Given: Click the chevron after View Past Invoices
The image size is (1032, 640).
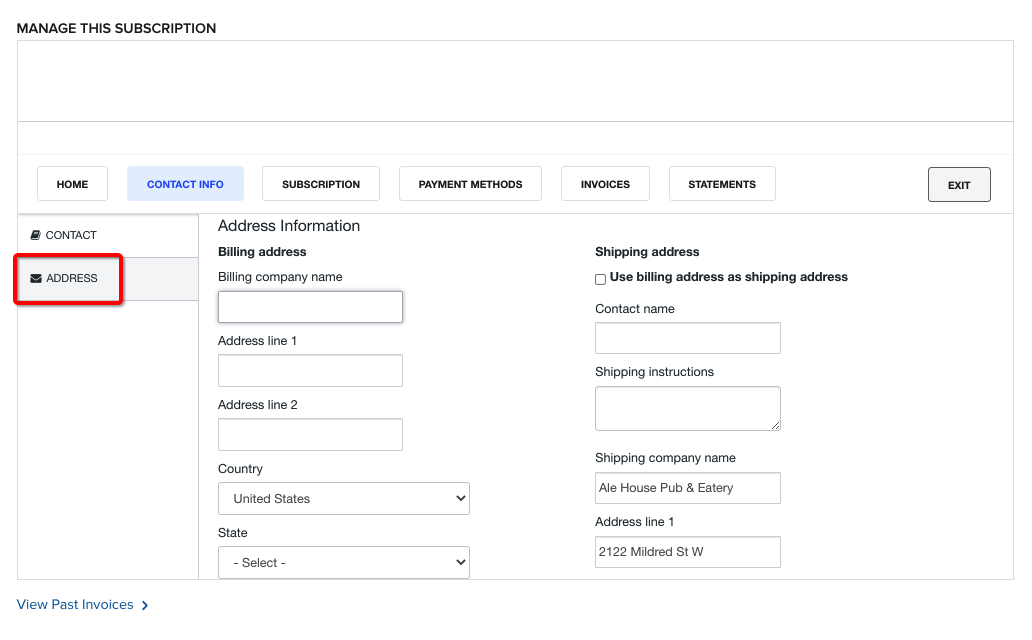Looking at the screenshot, I should 145,605.
